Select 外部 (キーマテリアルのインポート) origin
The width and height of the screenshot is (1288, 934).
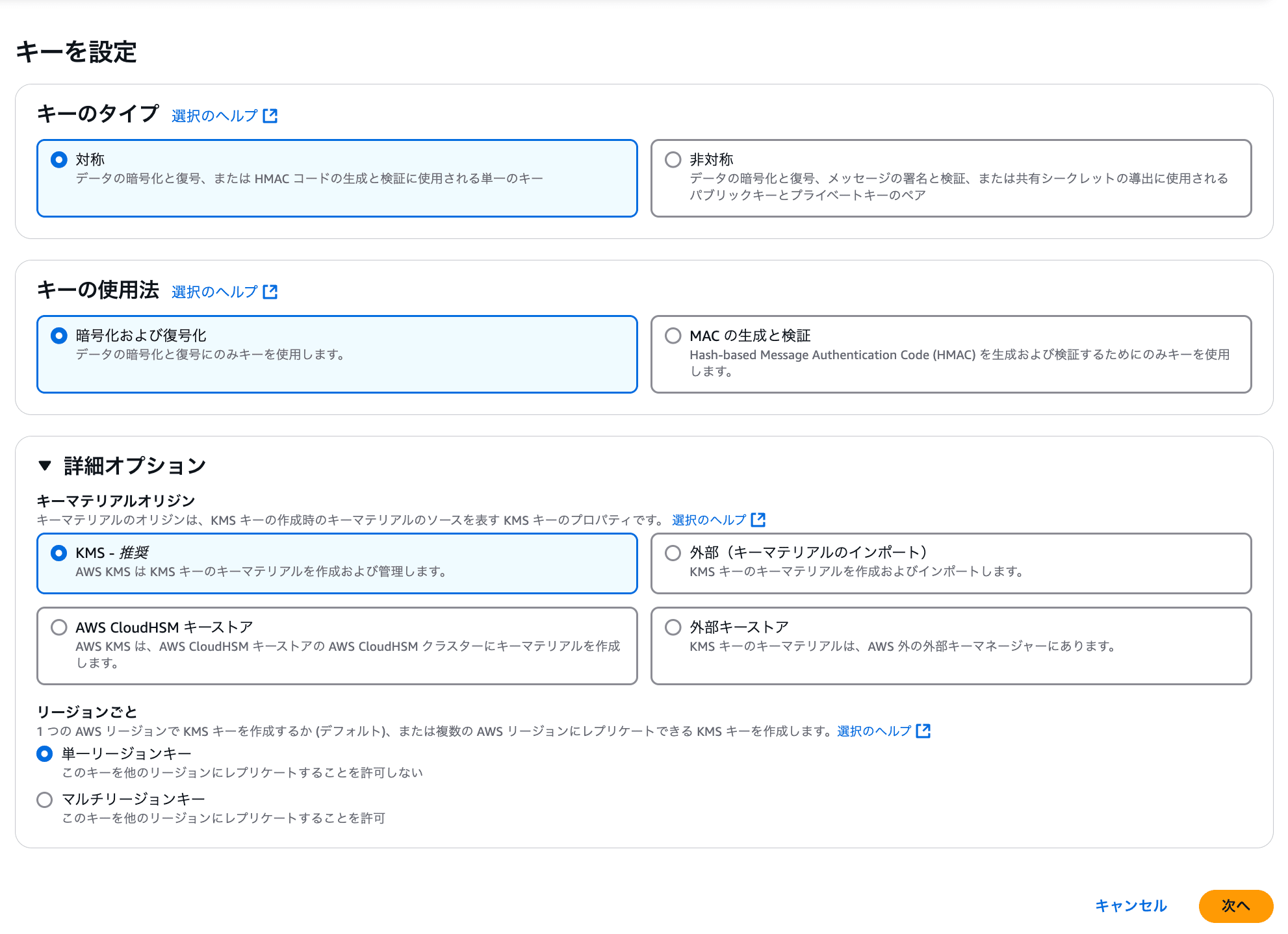673,553
